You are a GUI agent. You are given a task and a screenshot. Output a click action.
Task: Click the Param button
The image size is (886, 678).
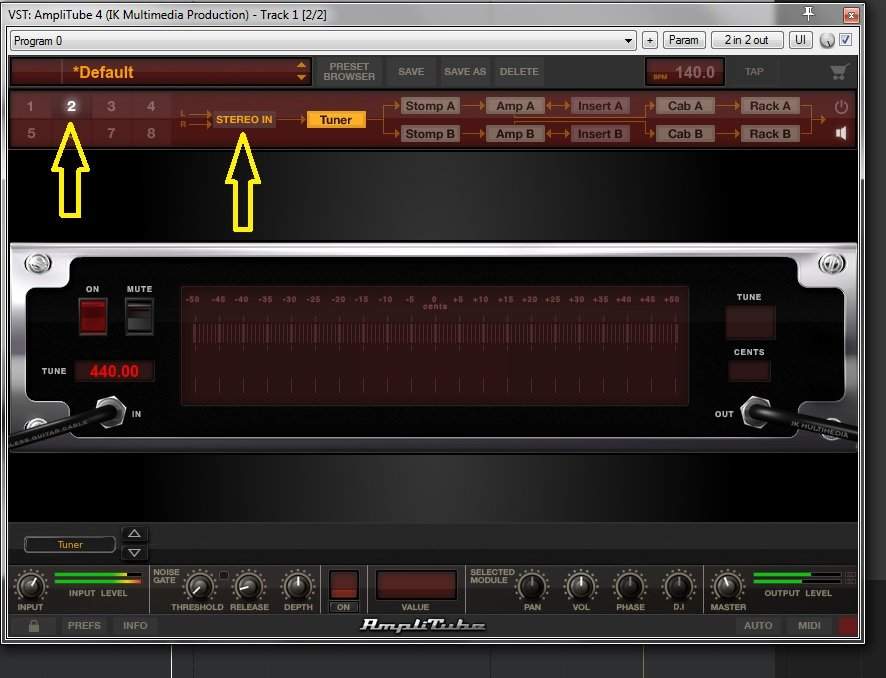click(684, 40)
